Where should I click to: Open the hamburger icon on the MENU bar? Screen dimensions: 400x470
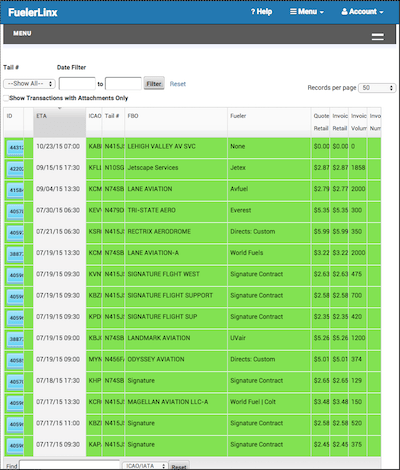pos(378,36)
